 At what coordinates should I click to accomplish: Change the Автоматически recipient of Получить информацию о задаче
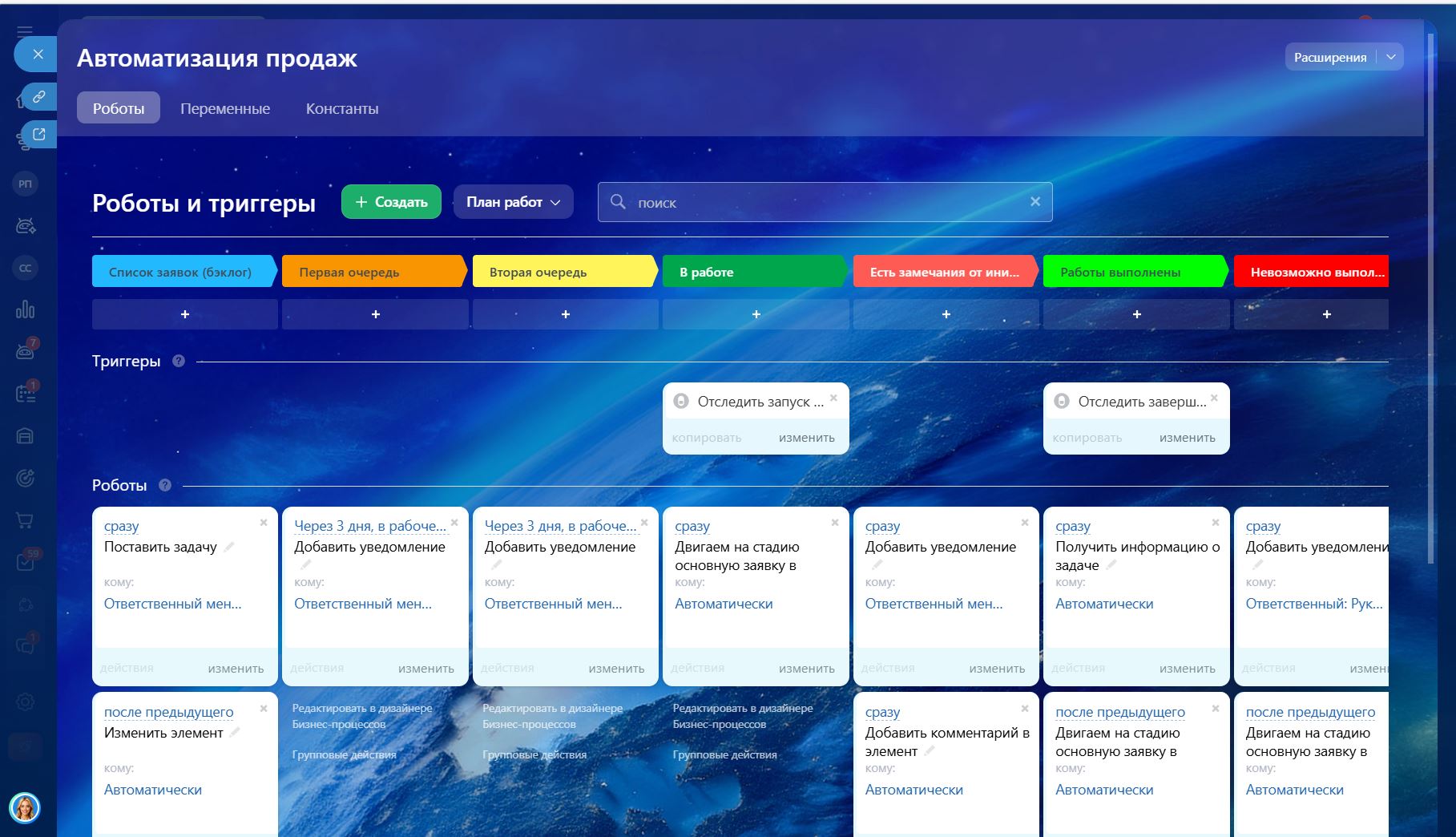coord(1104,604)
